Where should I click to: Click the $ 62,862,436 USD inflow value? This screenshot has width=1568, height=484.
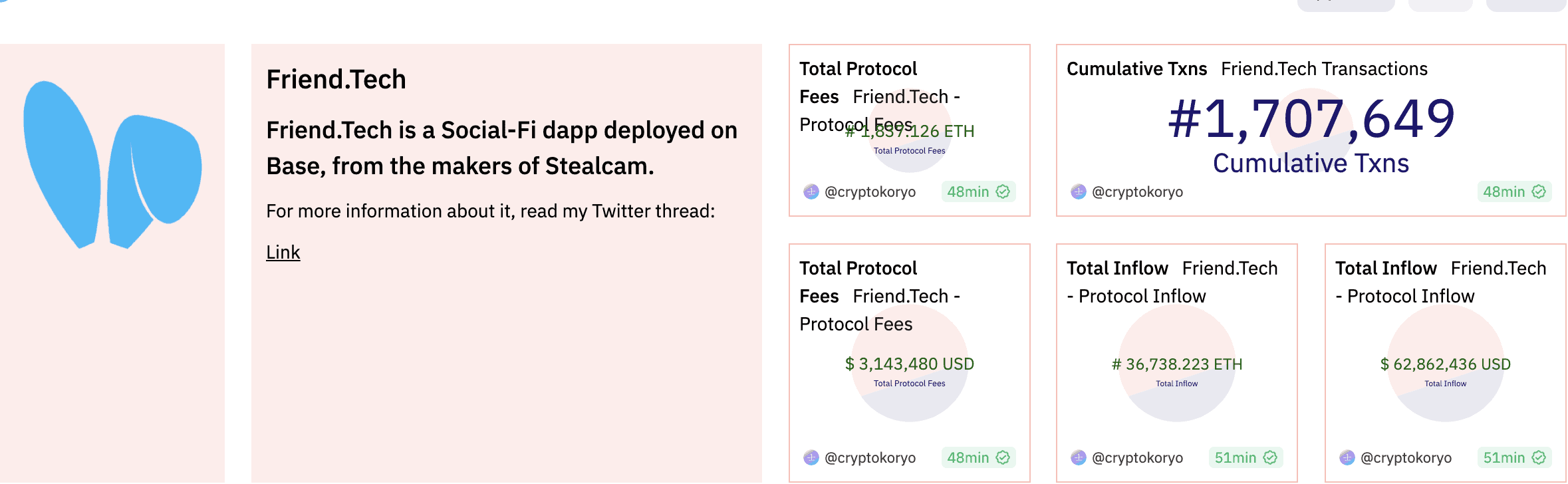pos(1445,364)
